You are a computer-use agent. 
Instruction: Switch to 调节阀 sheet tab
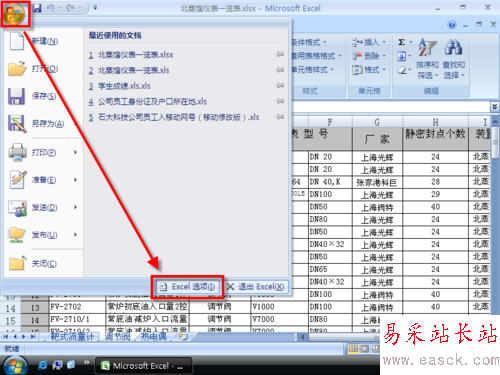click(117, 337)
